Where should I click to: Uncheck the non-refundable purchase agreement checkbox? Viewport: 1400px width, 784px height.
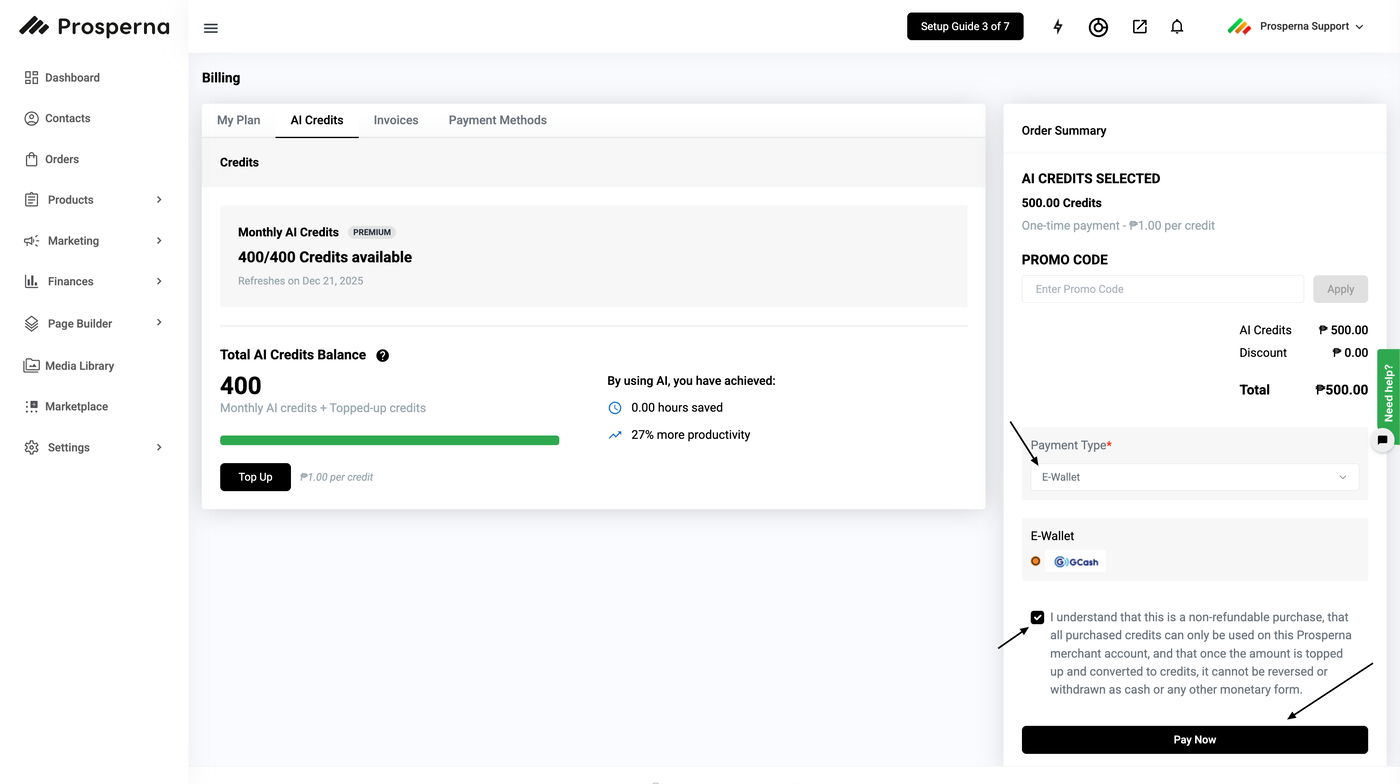click(x=1037, y=618)
